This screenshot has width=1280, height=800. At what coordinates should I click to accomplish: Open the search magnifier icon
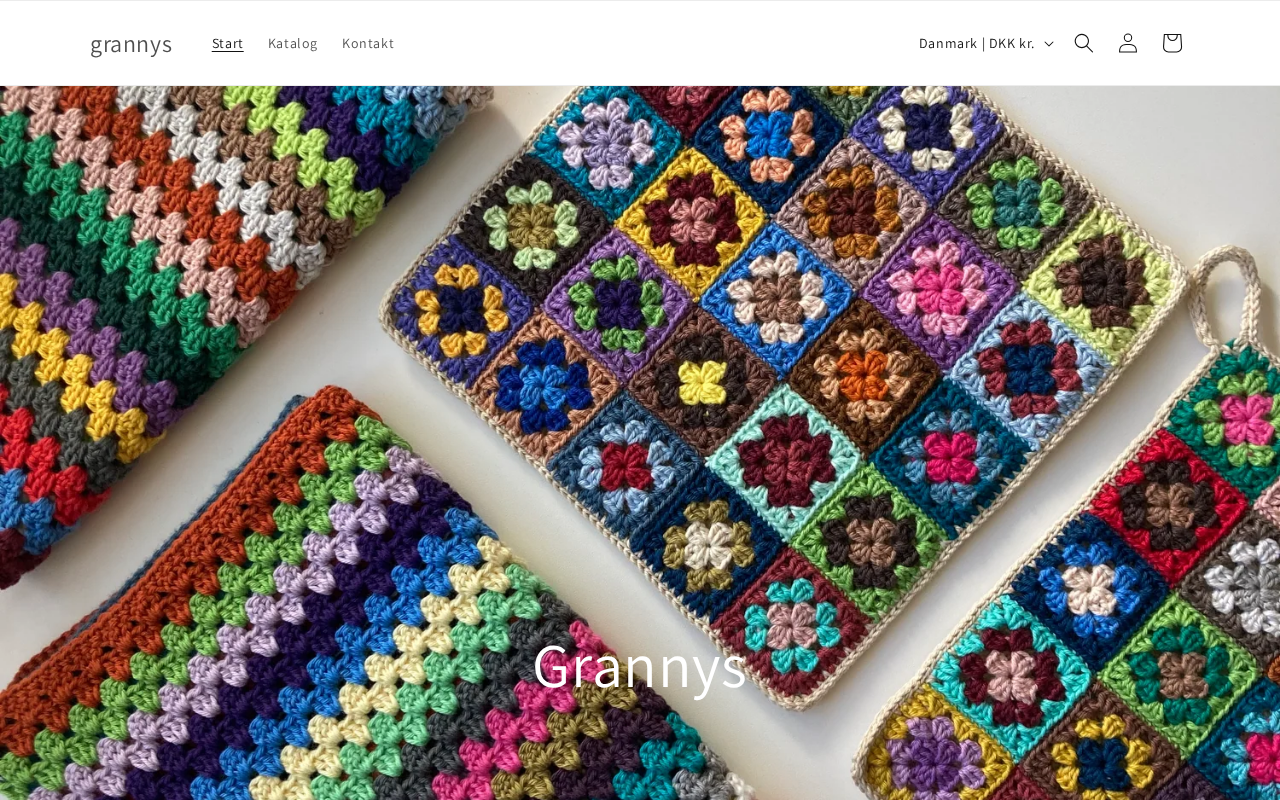(1084, 43)
